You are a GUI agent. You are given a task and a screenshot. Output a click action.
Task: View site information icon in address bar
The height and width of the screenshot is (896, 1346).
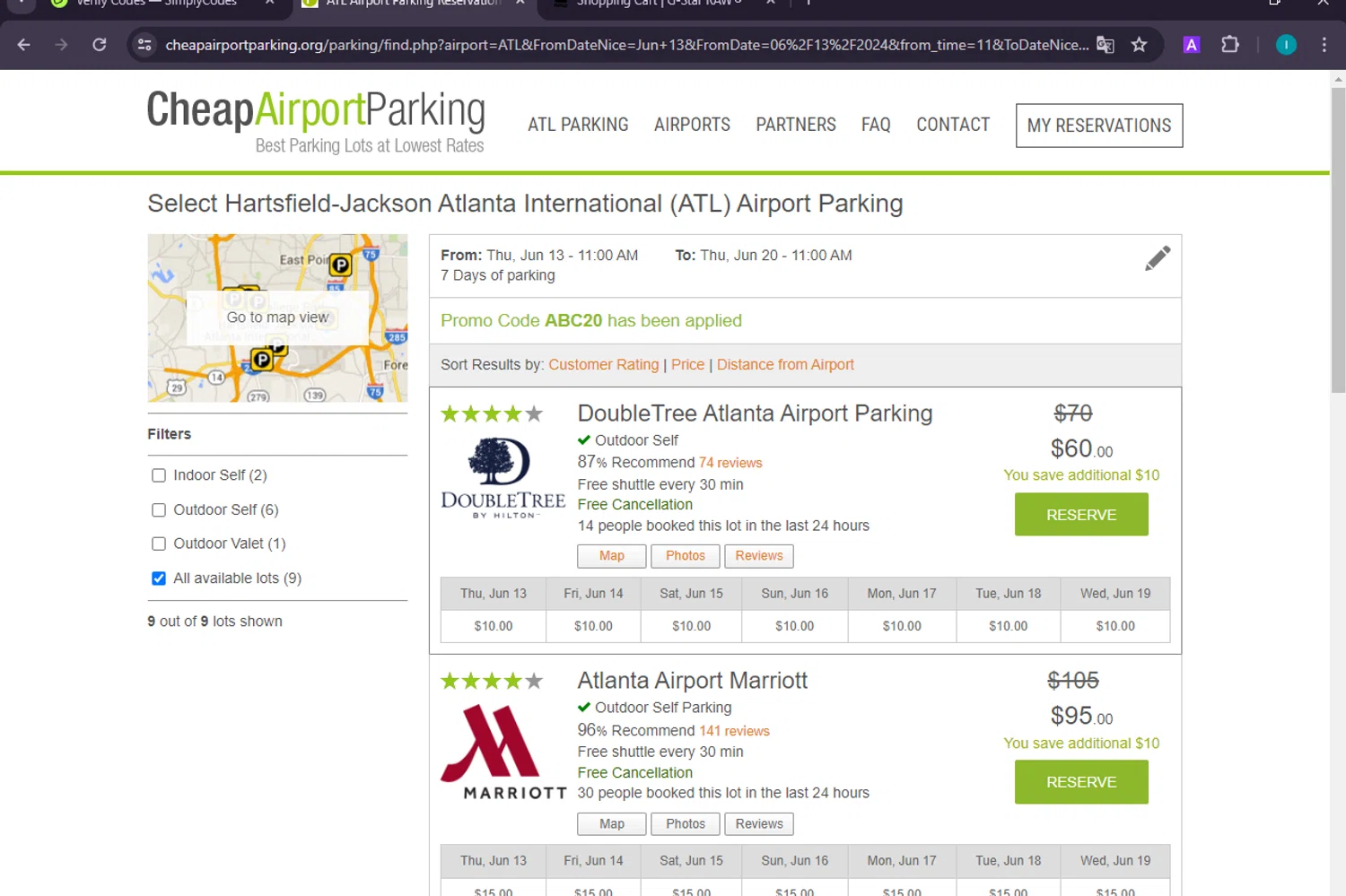144,45
